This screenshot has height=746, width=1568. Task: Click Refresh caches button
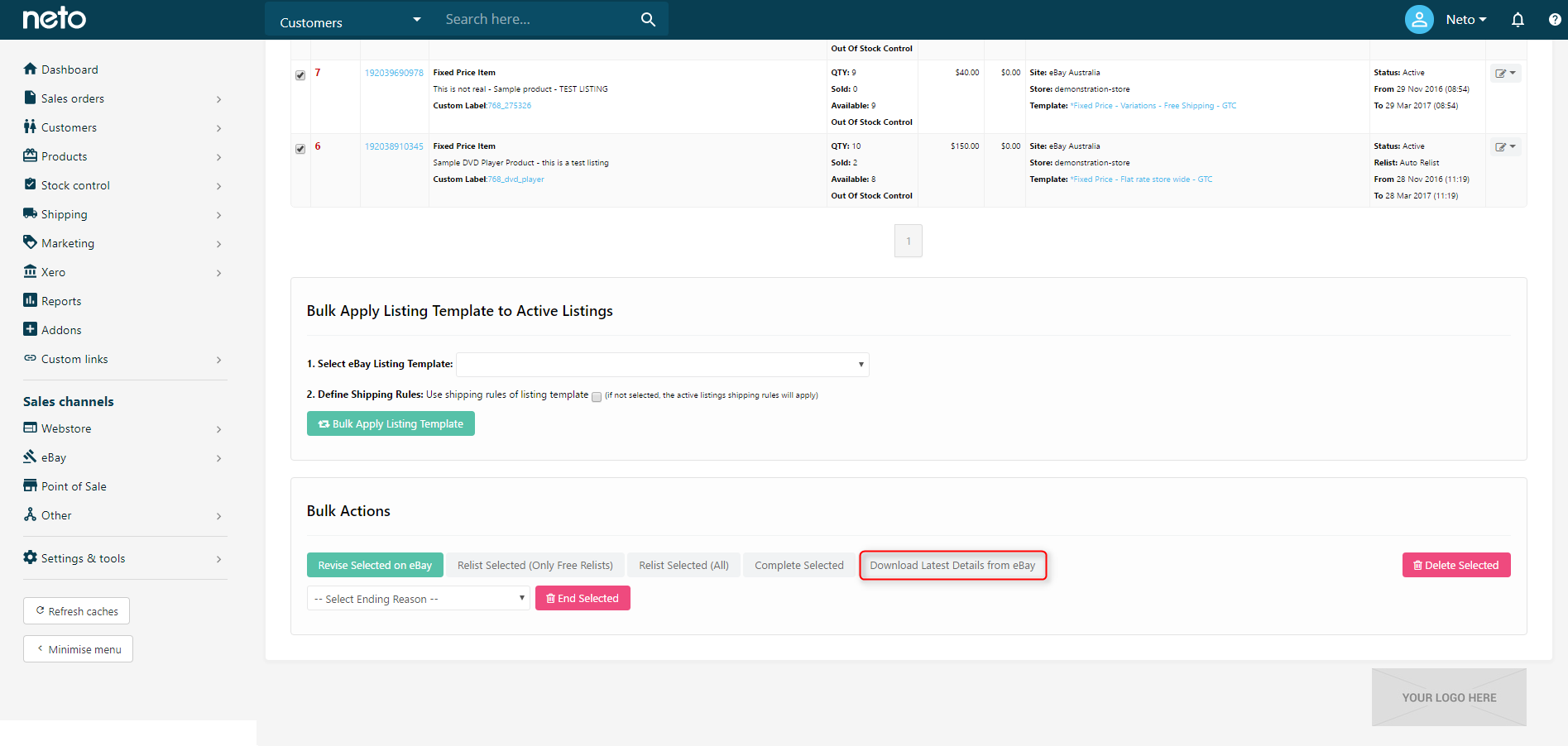[x=76, y=611]
